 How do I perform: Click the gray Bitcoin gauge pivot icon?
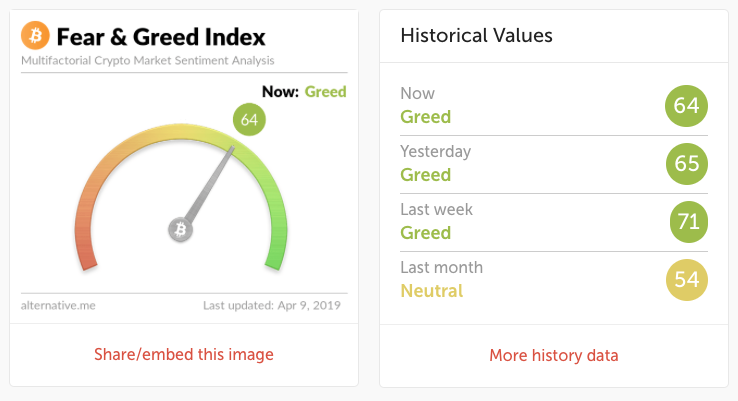(x=181, y=230)
